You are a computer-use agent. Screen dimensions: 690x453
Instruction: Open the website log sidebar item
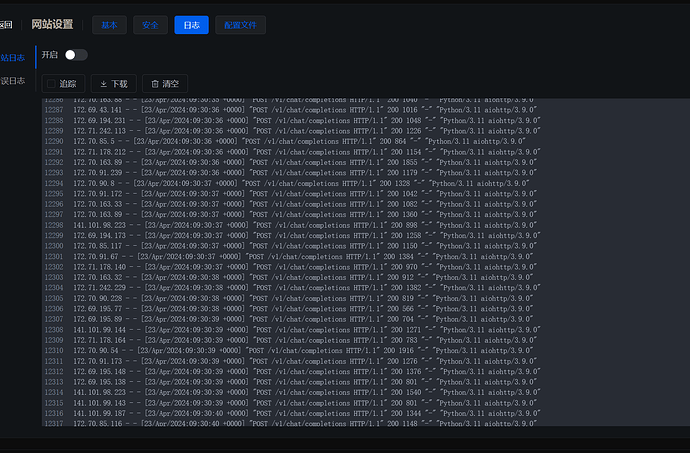tap(12, 58)
